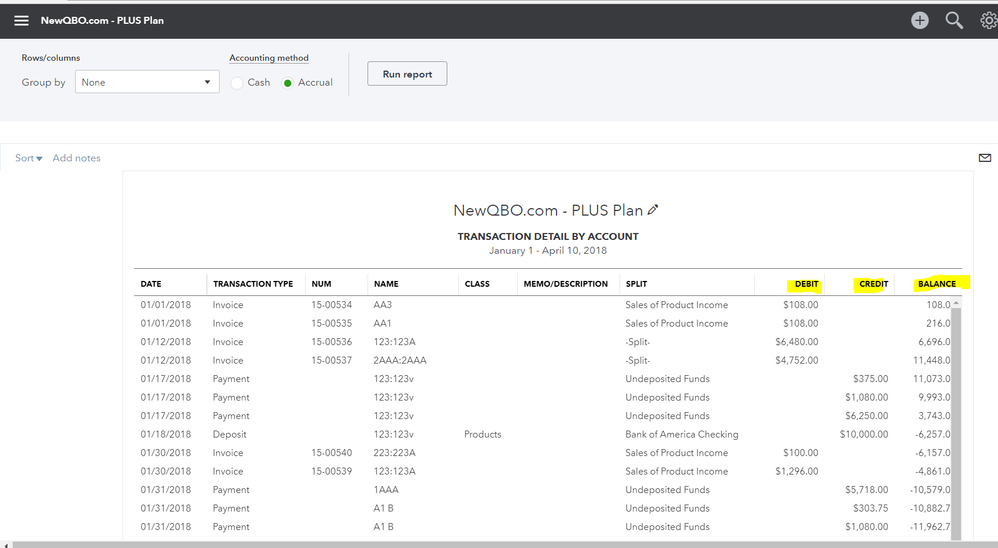Click the name AA3
Image resolution: width=998 pixels, height=548 pixels.
[383, 305]
